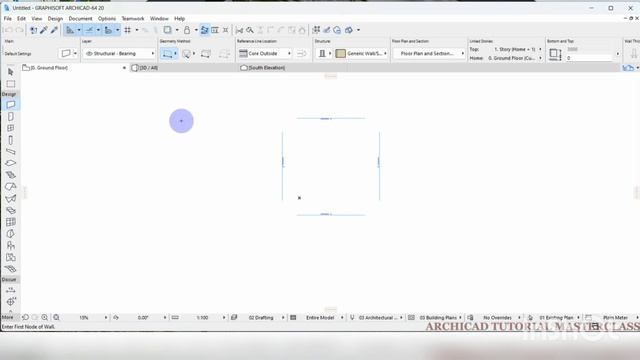
Task: Select the Shell tool in the toolbox
Action: (11, 199)
